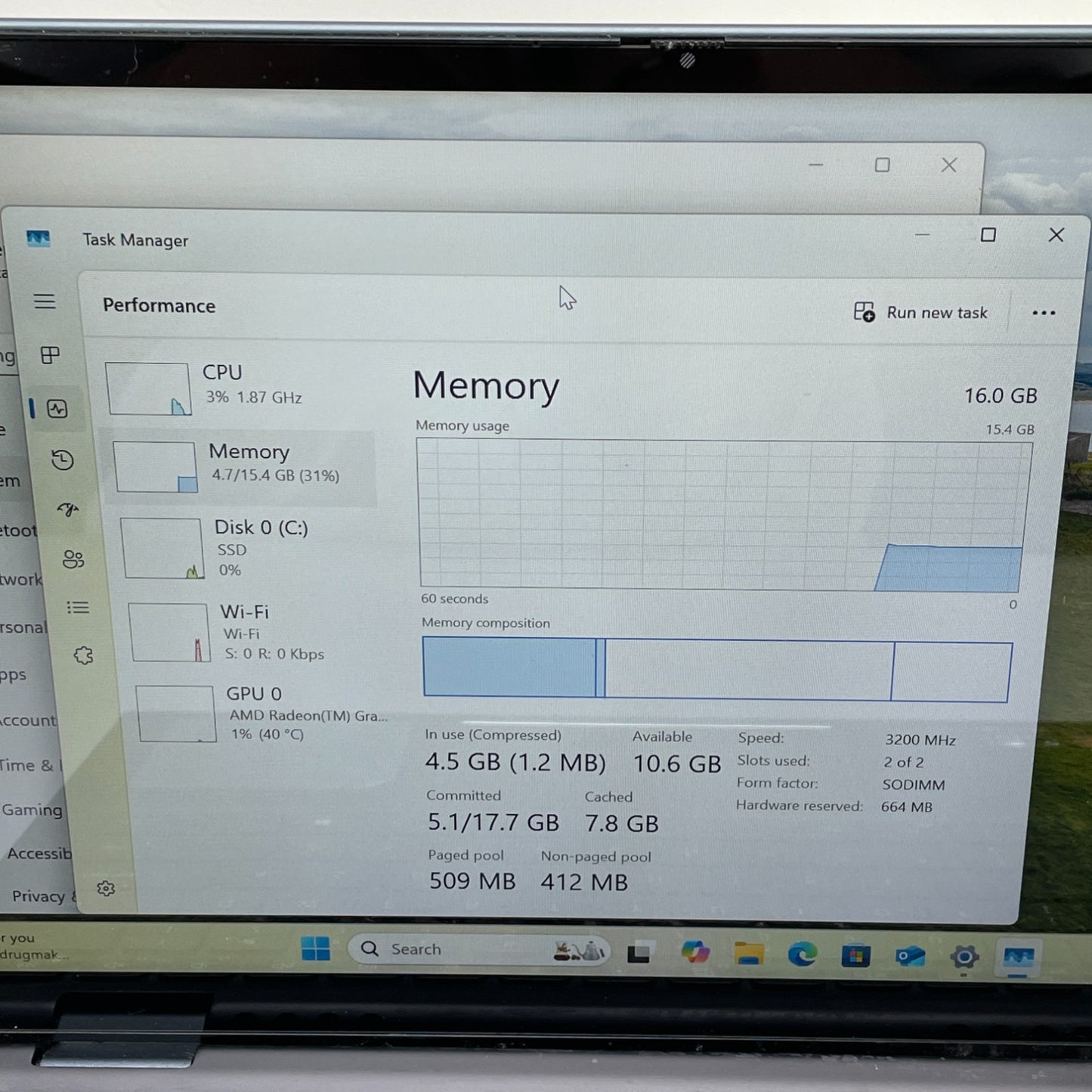Select the Performance page icon

[57, 410]
